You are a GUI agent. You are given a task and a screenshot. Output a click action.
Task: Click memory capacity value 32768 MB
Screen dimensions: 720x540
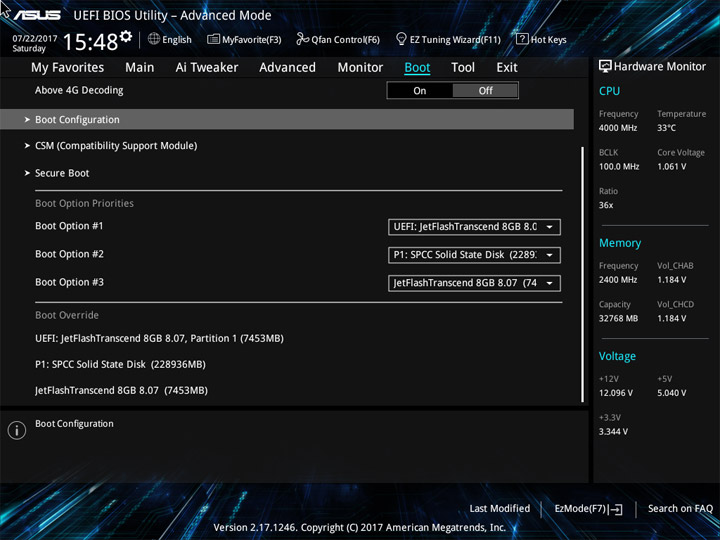[x=618, y=319]
